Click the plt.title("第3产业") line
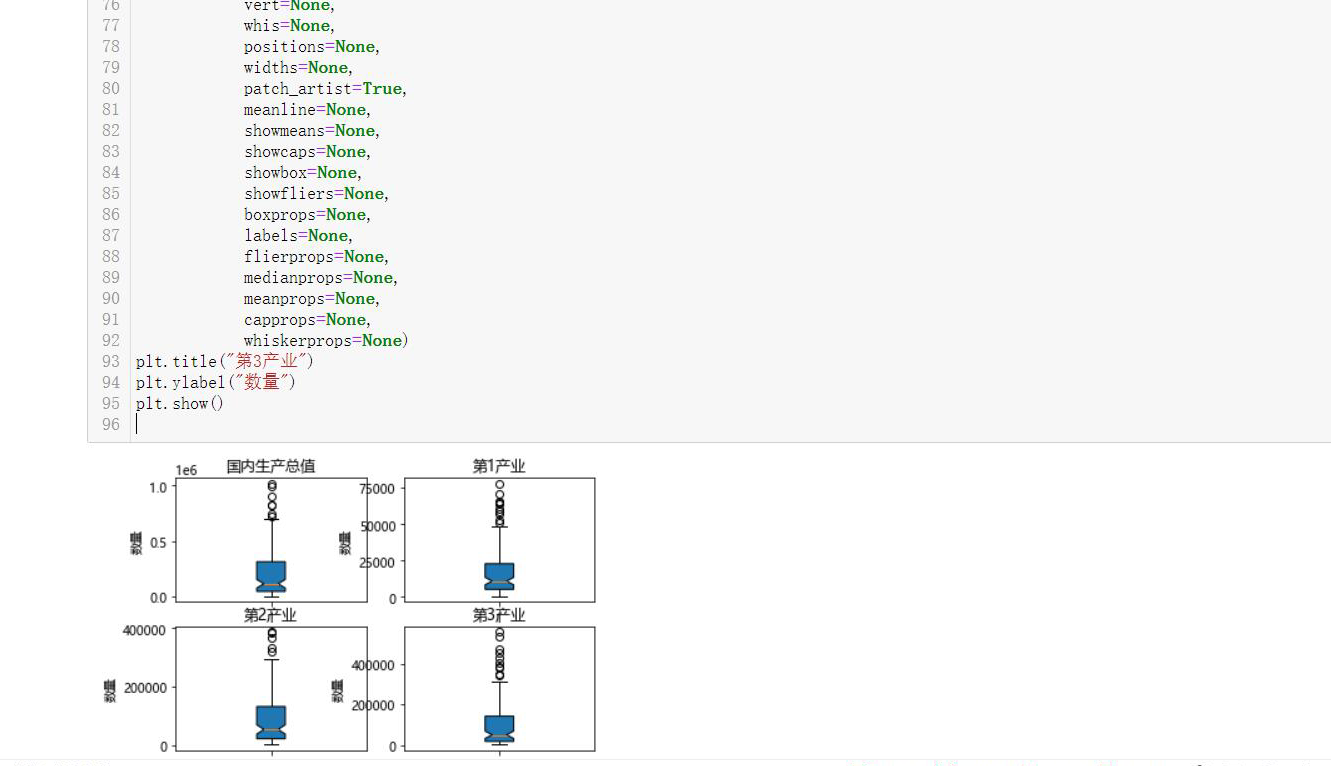This screenshot has height=766, width=1331. click(225, 362)
